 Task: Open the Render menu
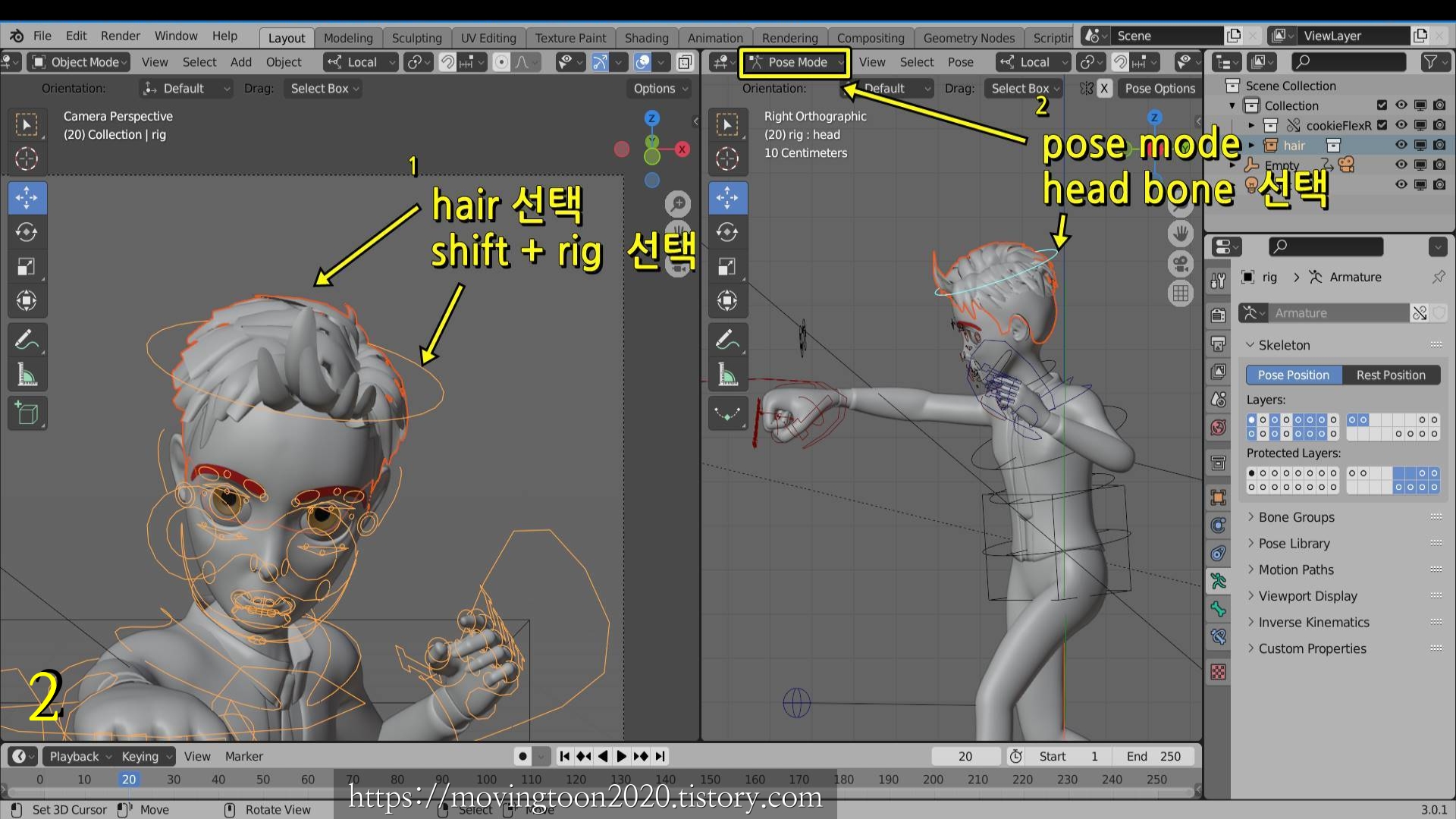pyautogui.click(x=120, y=36)
